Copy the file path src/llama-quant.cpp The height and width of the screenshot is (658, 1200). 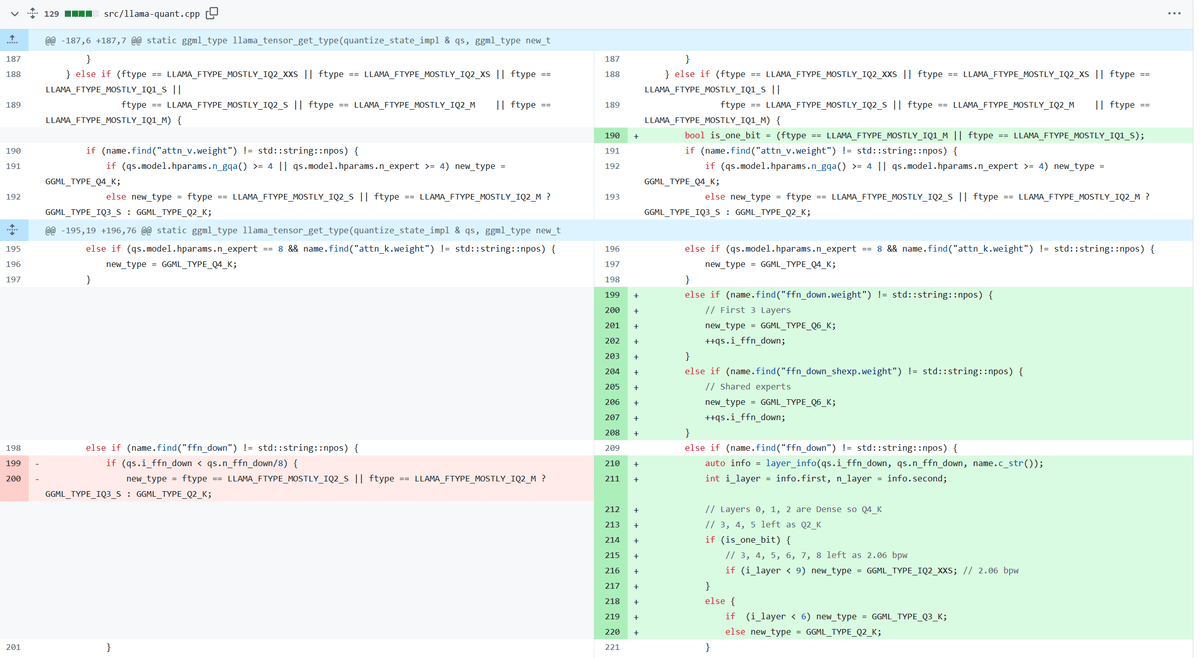(x=212, y=14)
